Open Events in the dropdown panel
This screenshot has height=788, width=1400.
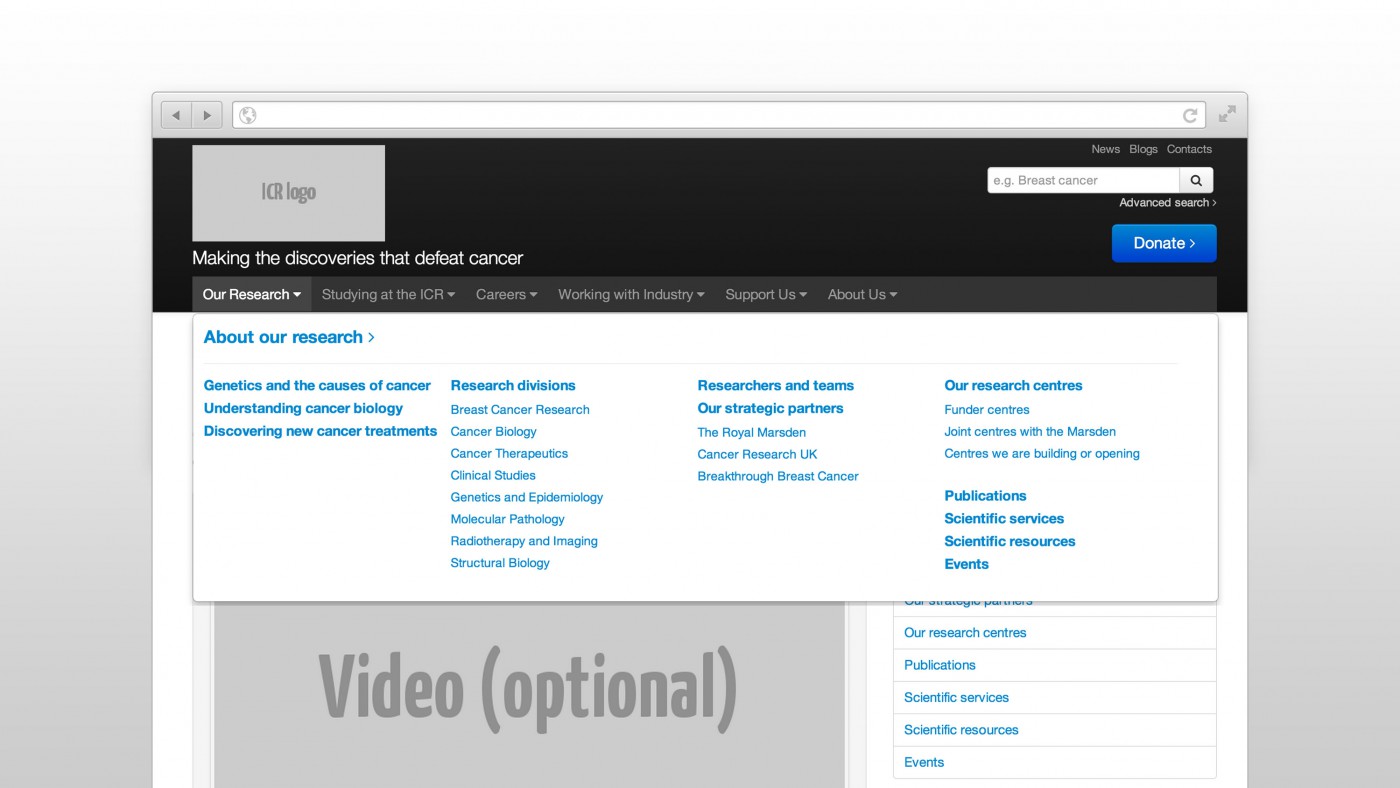pos(966,564)
